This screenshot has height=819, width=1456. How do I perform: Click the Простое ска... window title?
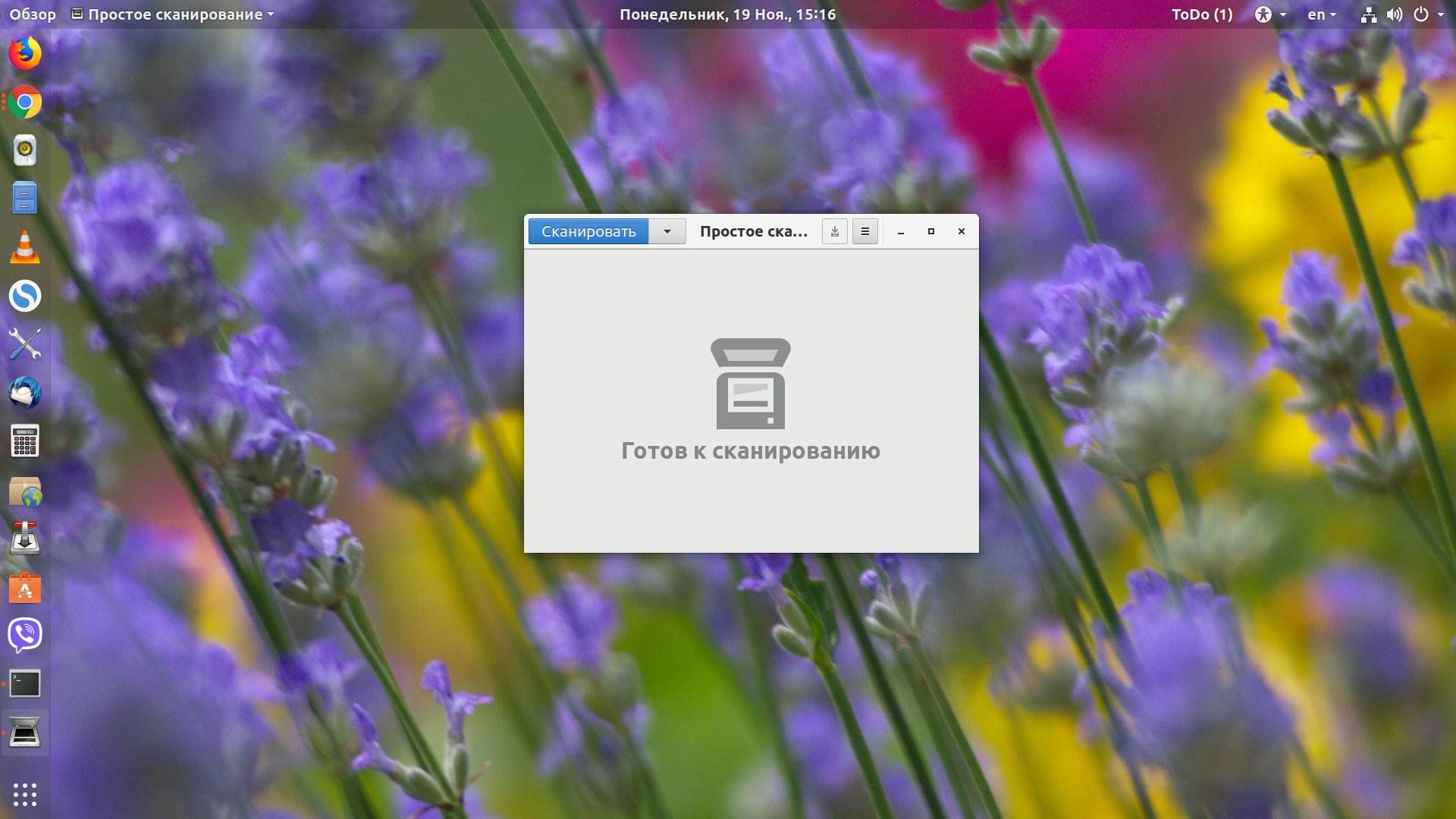pos(753,231)
